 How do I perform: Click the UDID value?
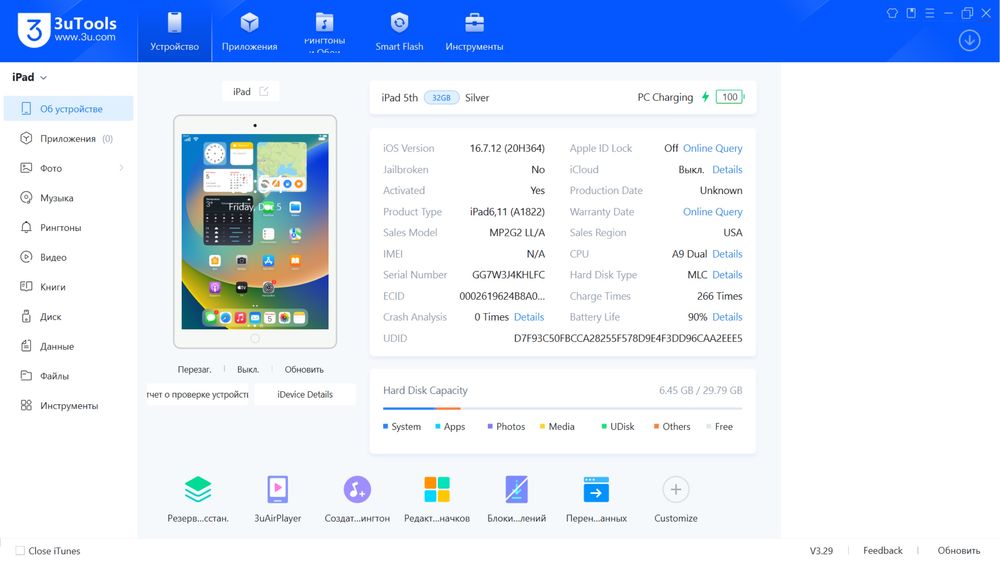click(x=628, y=338)
